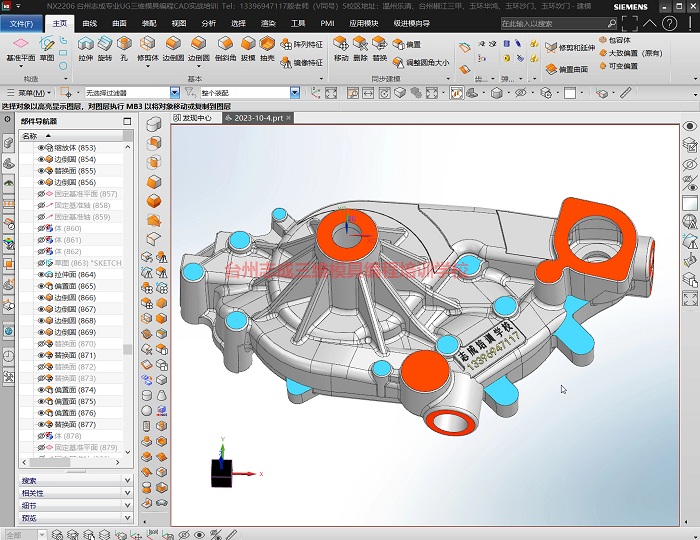Open dropdown arrow under 基准平面

(x=21, y=66)
